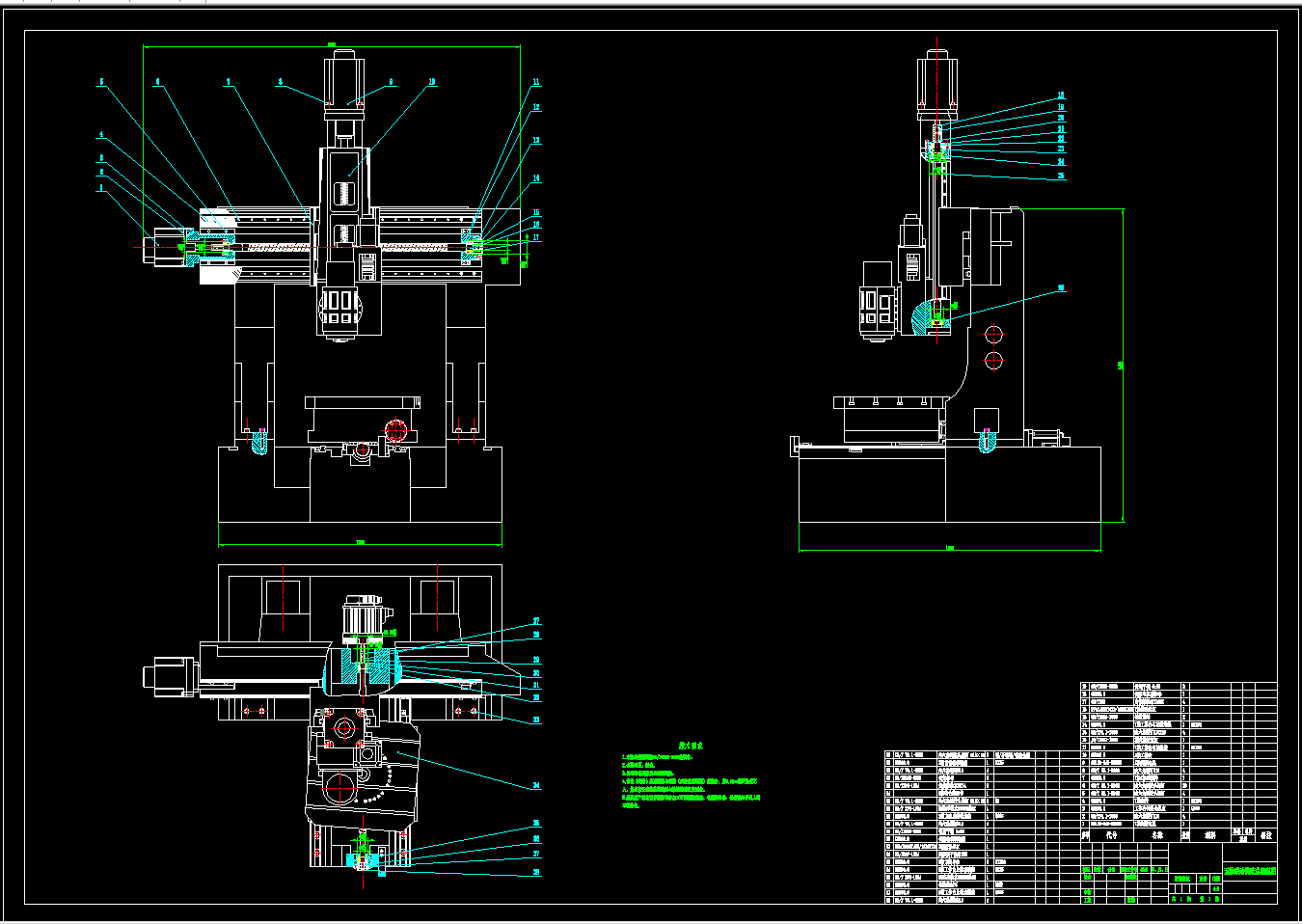This screenshot has width=1302, height=924.
Task: Select part balloon number 14 in front view
Action: coord(536,178)
